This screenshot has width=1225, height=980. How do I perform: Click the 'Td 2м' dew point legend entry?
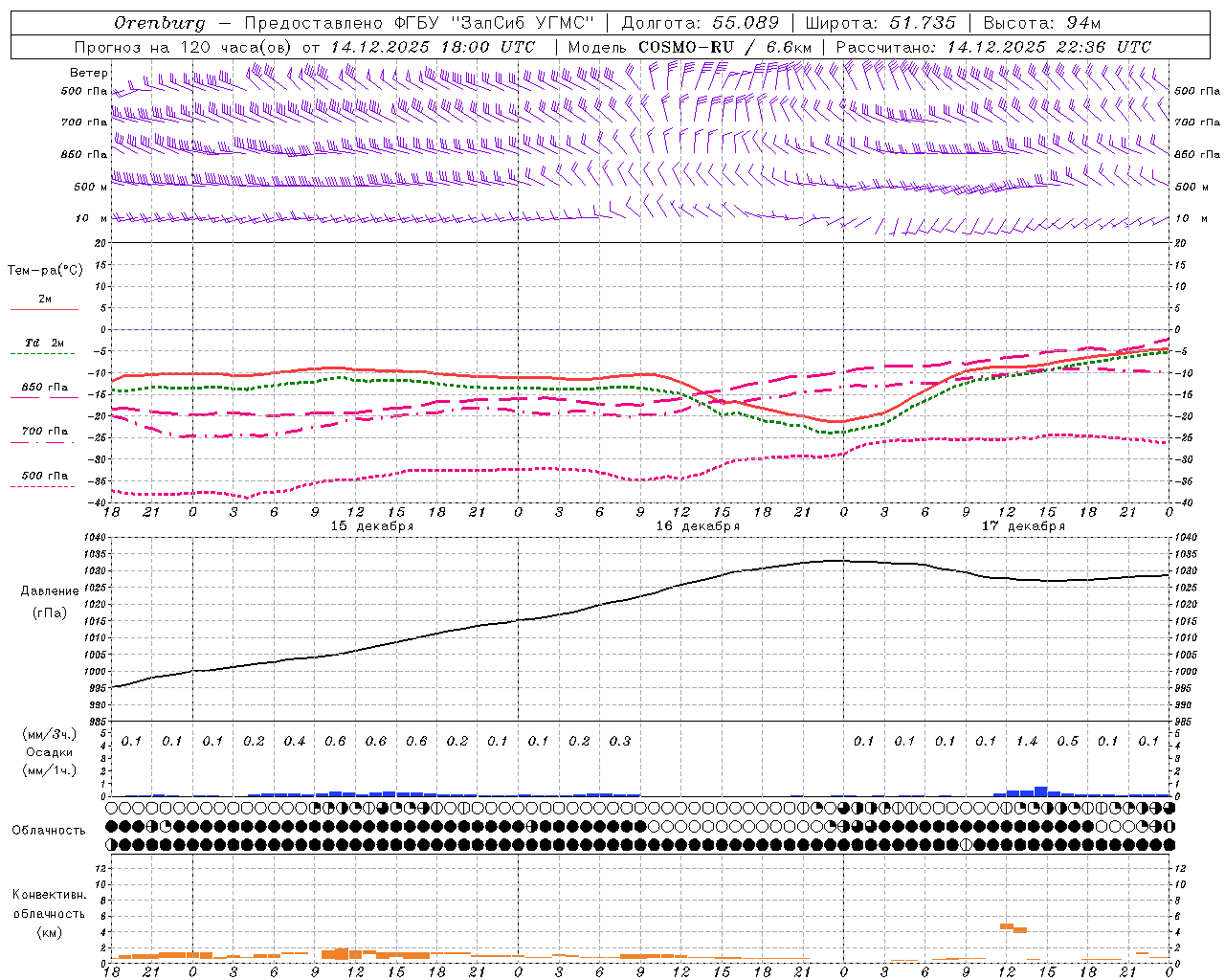(45, 343)
